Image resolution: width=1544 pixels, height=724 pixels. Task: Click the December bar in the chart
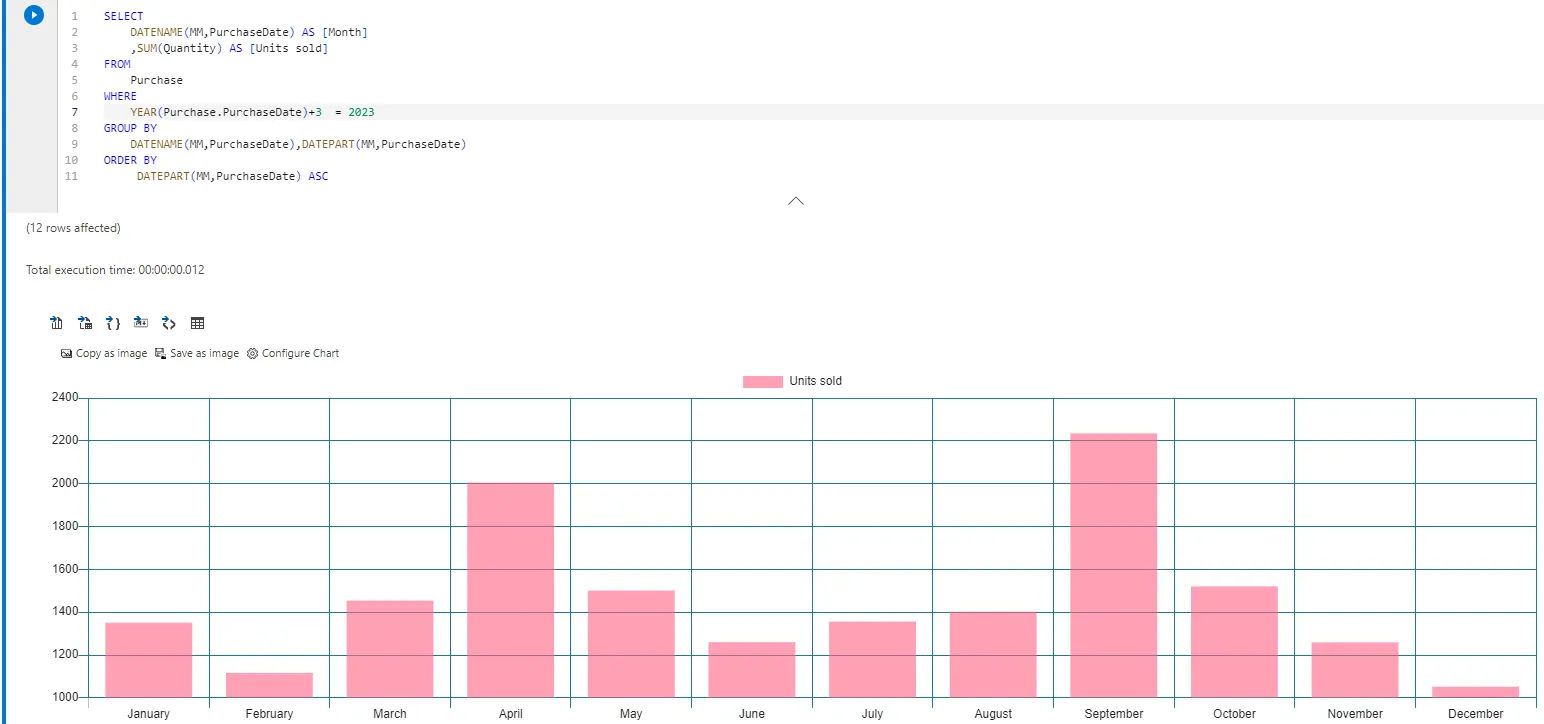(x=1476, y=692)
